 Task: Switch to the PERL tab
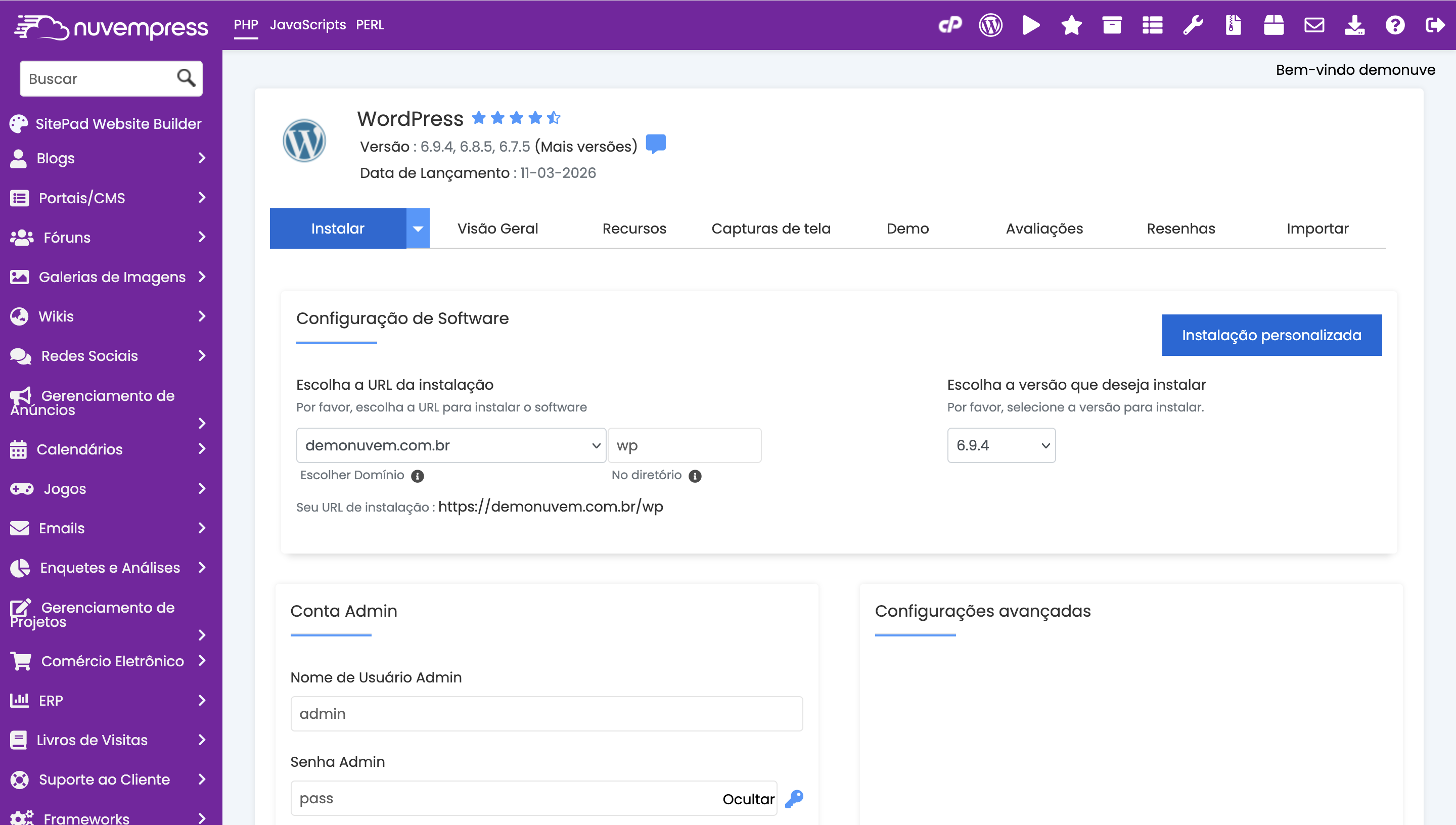370,25
